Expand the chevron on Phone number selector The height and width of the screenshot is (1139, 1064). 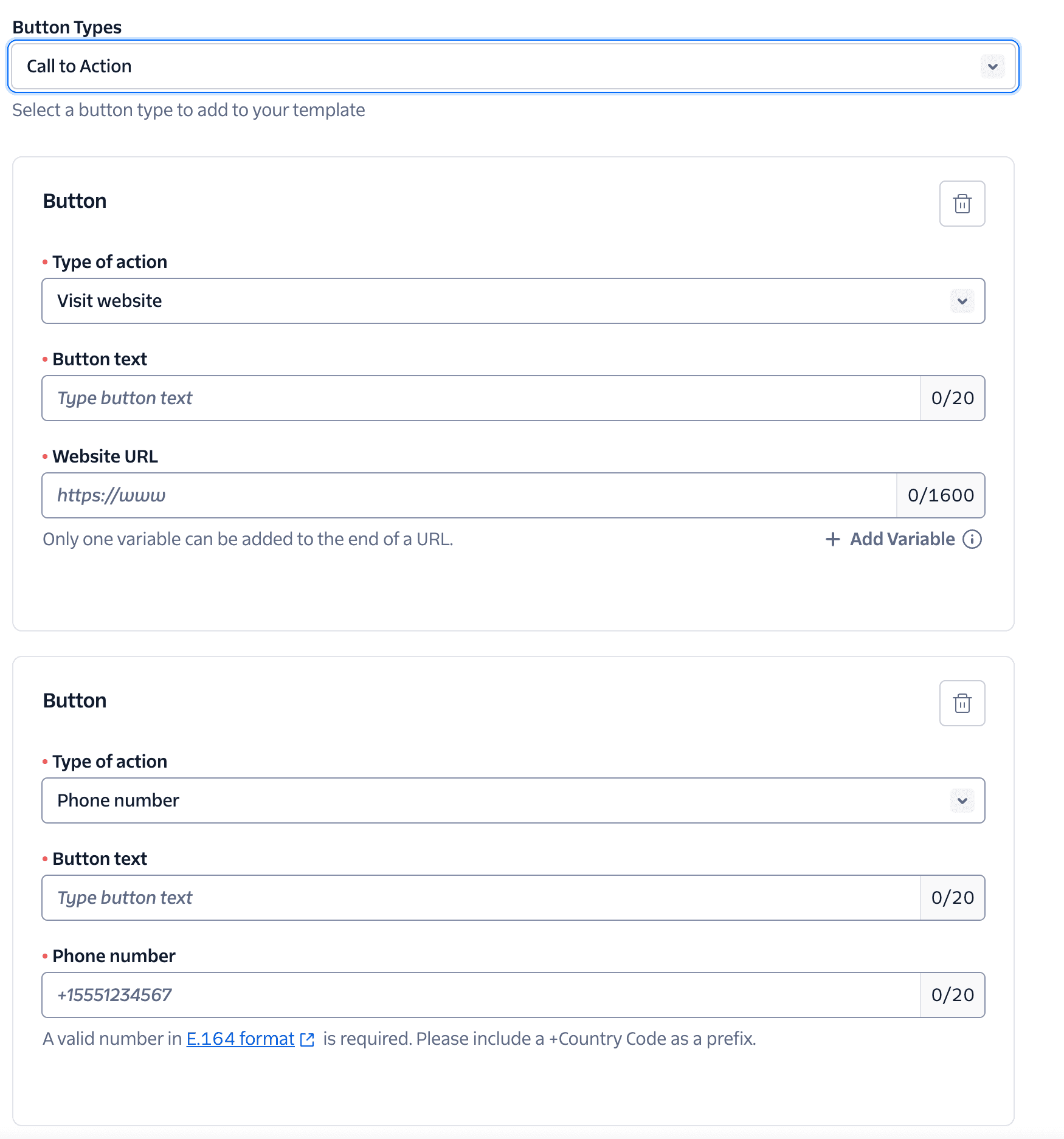click(x=961, y=800)
